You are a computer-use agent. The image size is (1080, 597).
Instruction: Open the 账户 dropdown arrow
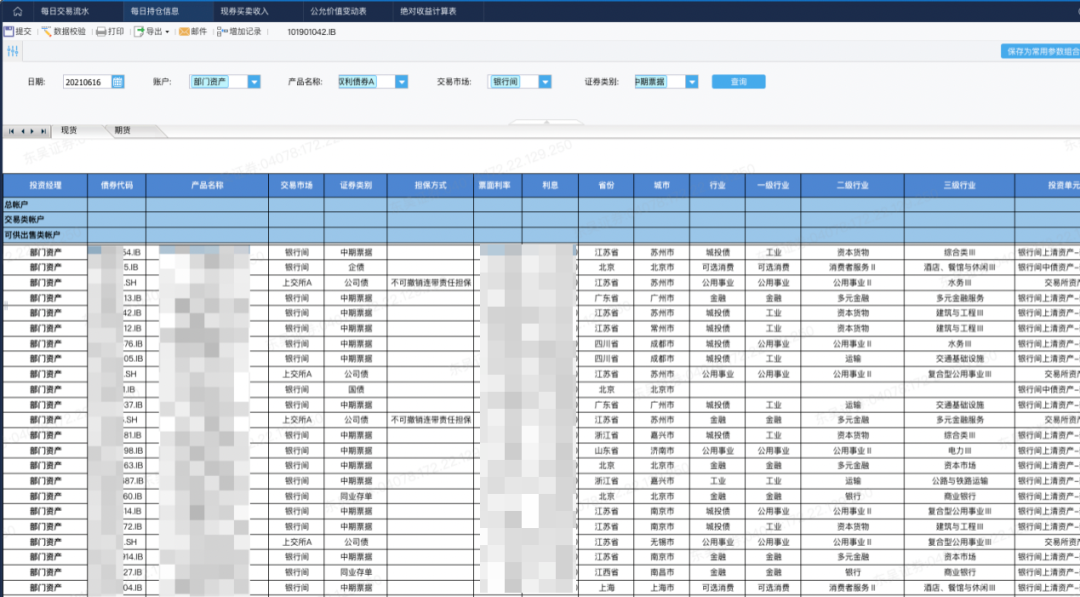[254, 82]
